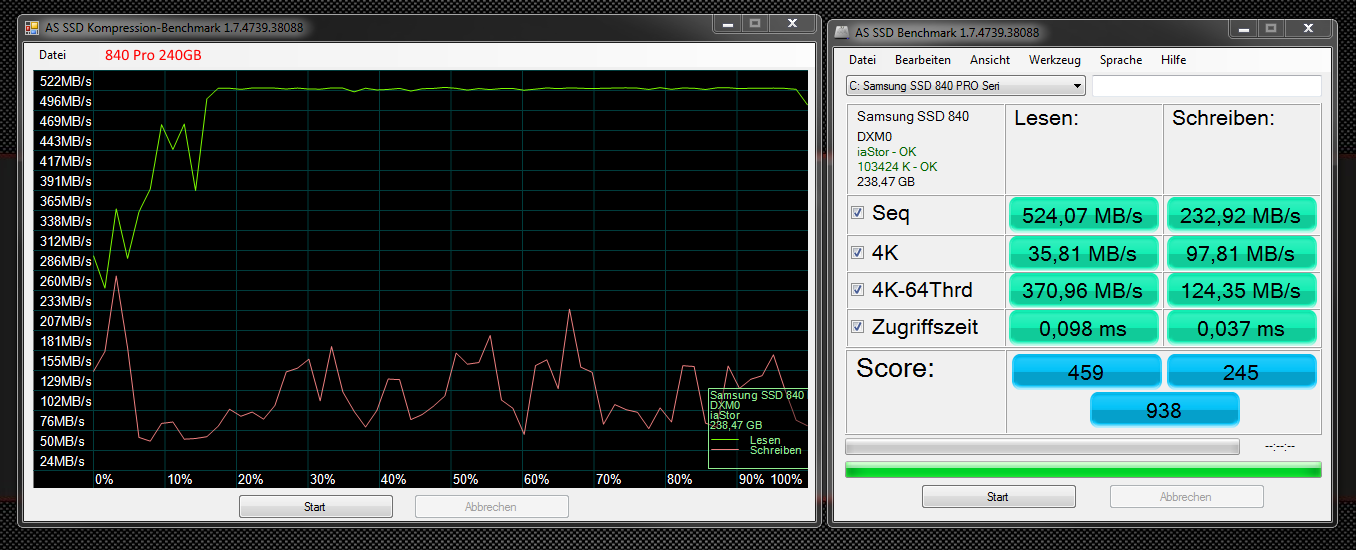Image resolution: width=1356 pixels, height=550 pixels.
Task: Uncheck the 4K-64Thrd test checkbox
Action: pos(857,290)
